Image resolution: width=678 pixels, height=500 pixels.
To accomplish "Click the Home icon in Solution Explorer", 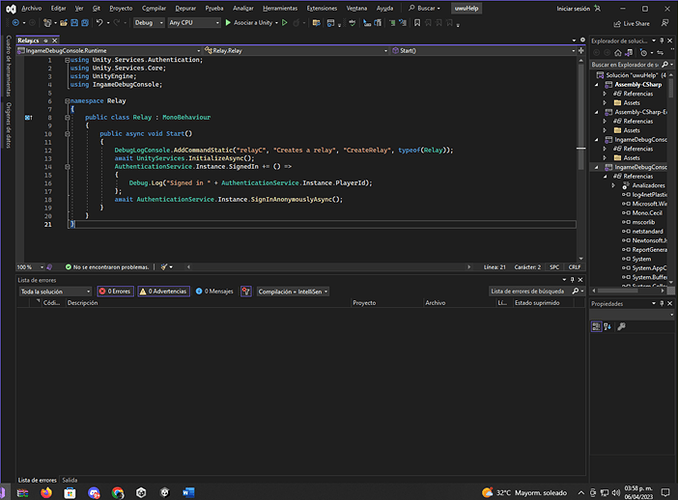I will tap(618, 53).
